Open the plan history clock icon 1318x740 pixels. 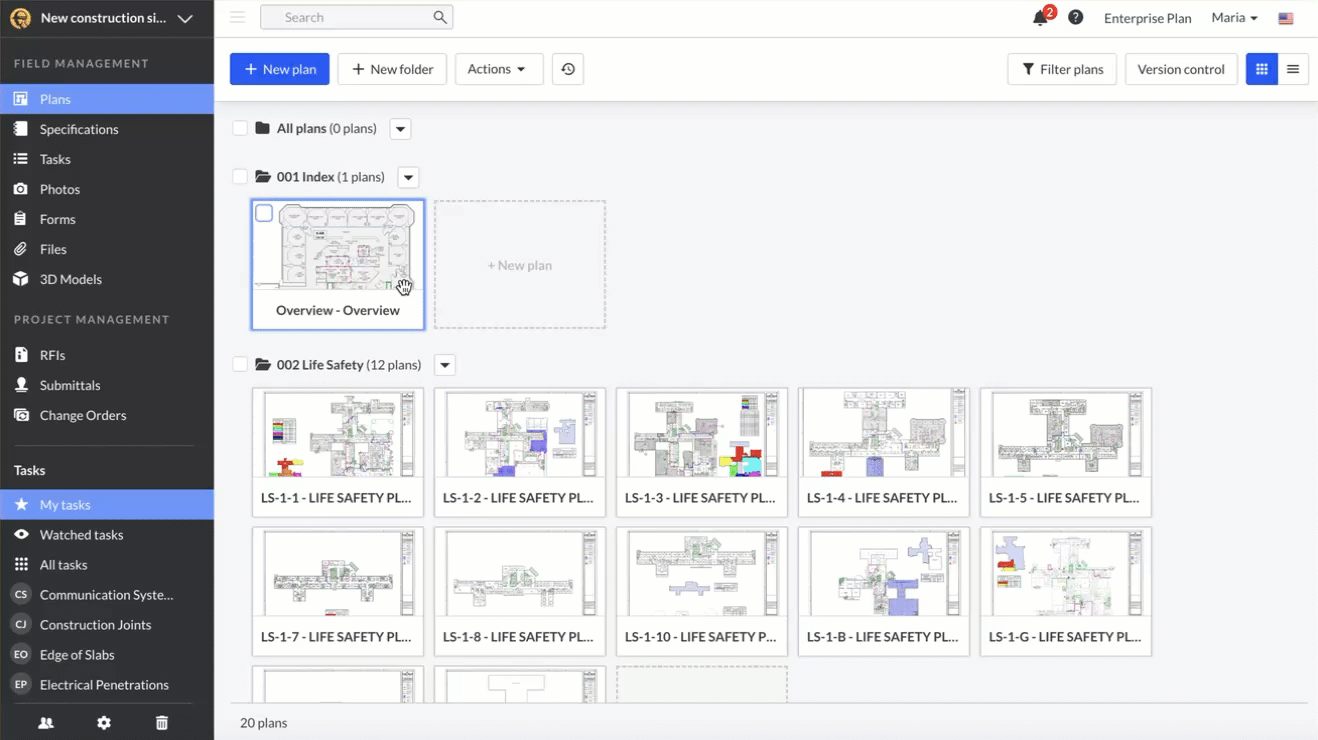click(x=568, y=69)
